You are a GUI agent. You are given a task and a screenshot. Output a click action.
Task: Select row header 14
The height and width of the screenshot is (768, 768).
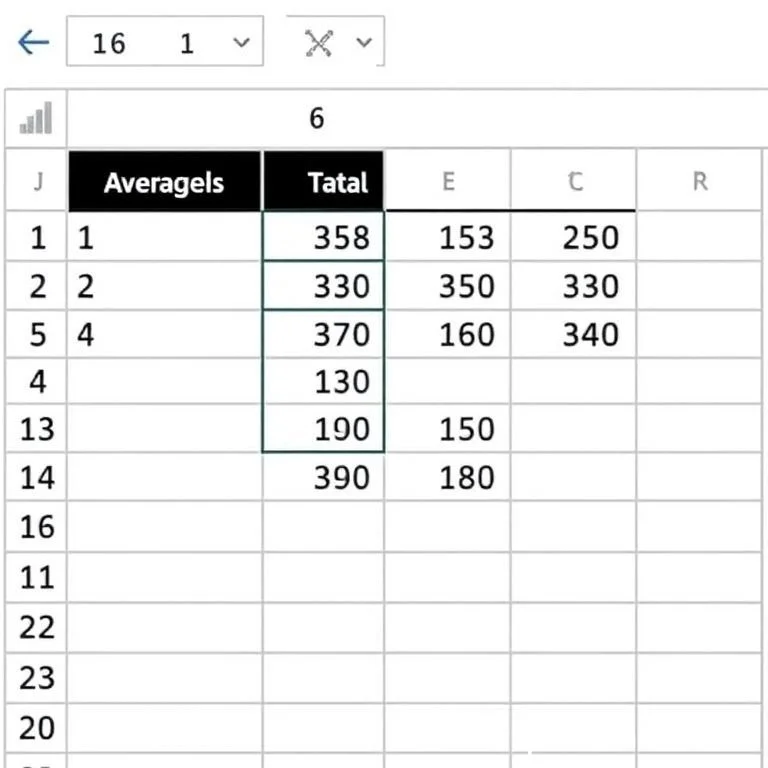(x=37, y=477)
